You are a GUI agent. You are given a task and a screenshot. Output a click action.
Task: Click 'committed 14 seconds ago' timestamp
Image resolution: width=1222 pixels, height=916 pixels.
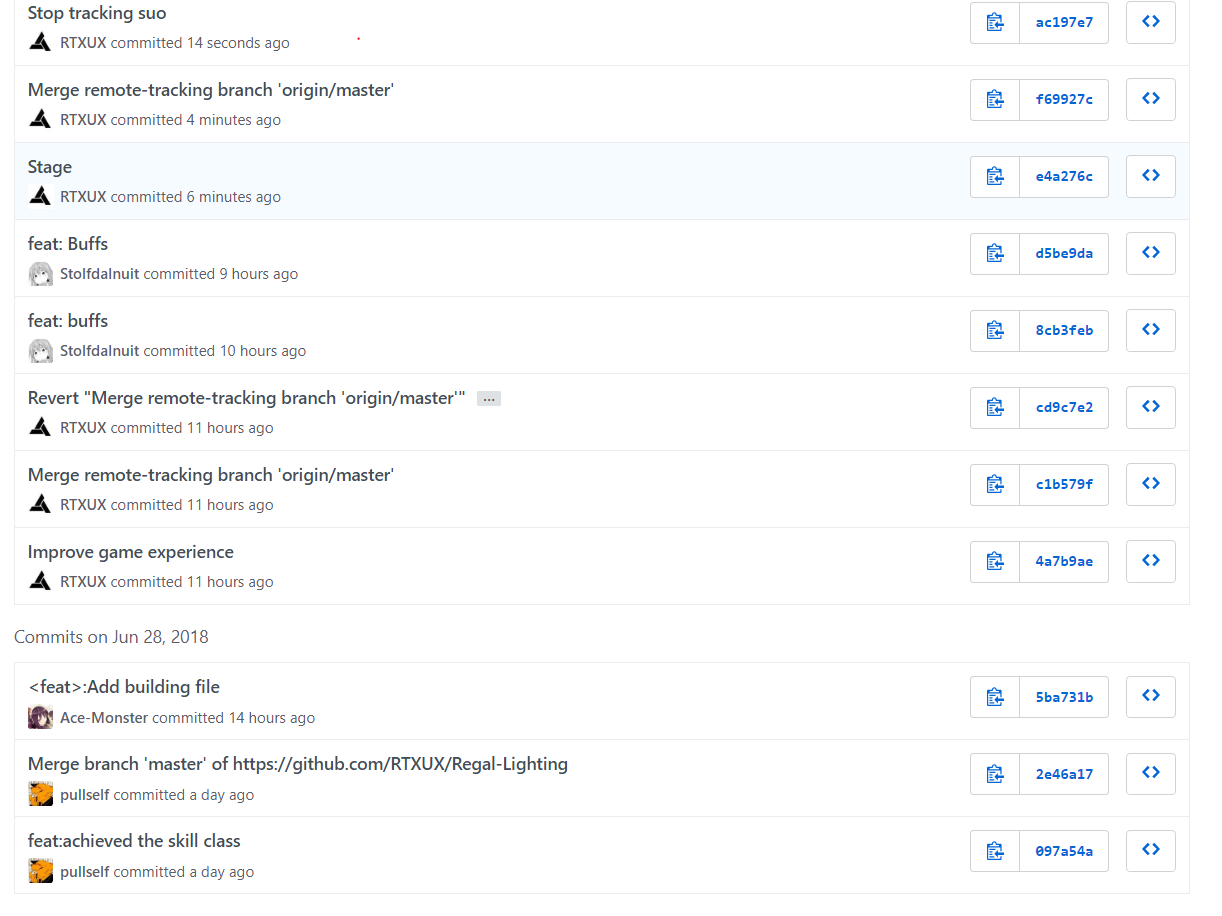point(200,43)
